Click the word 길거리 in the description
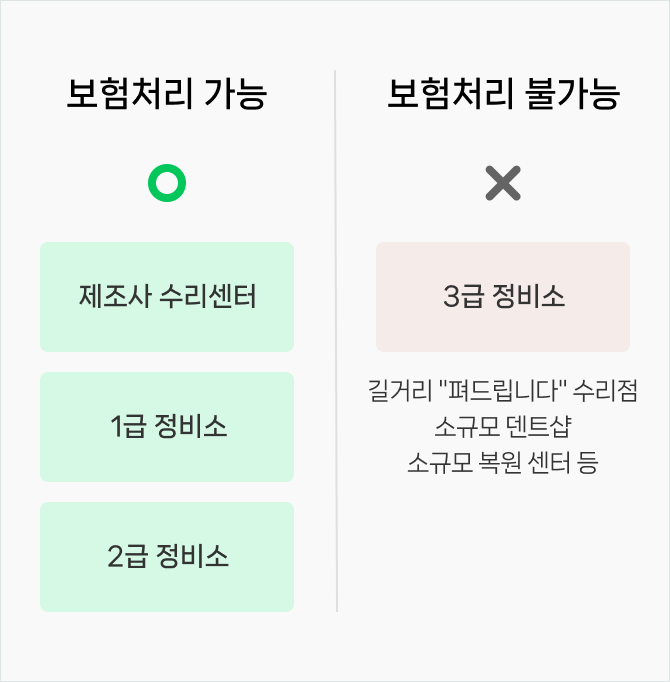This screenshot has height=682, width=670. (400, 390)
